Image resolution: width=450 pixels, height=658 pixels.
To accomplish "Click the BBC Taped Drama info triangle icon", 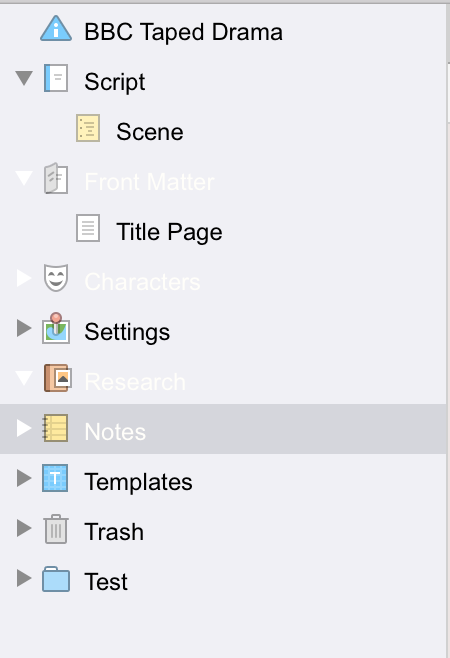I will click(x=56, y=29).
